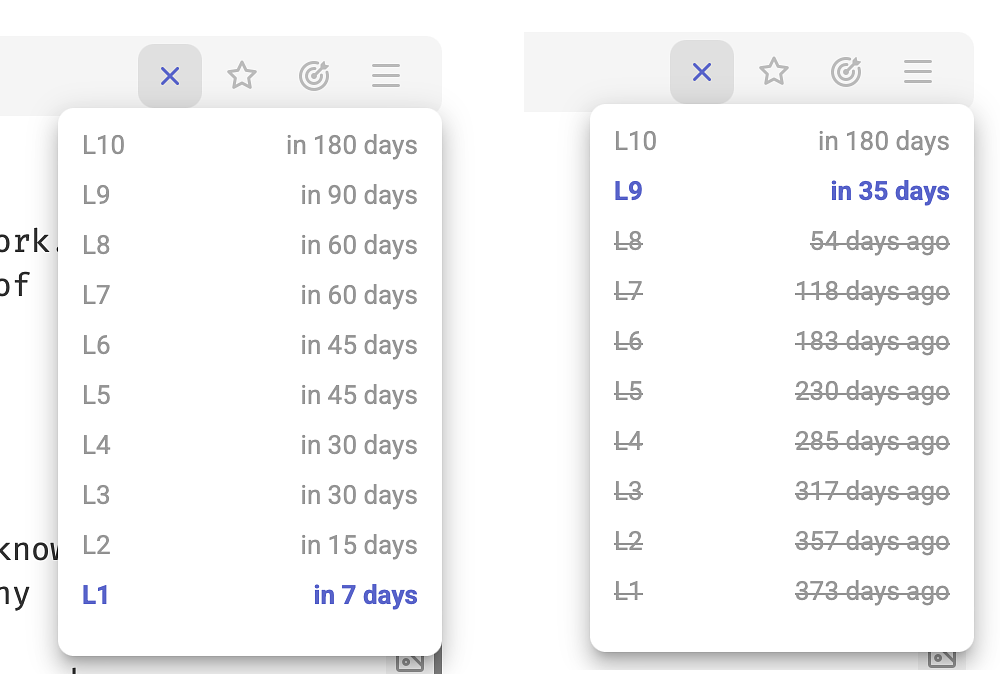The width and height of the screenshot is (1000, 674).
Task: Open the bullseye target icon on the left
Action: point(313,75)
